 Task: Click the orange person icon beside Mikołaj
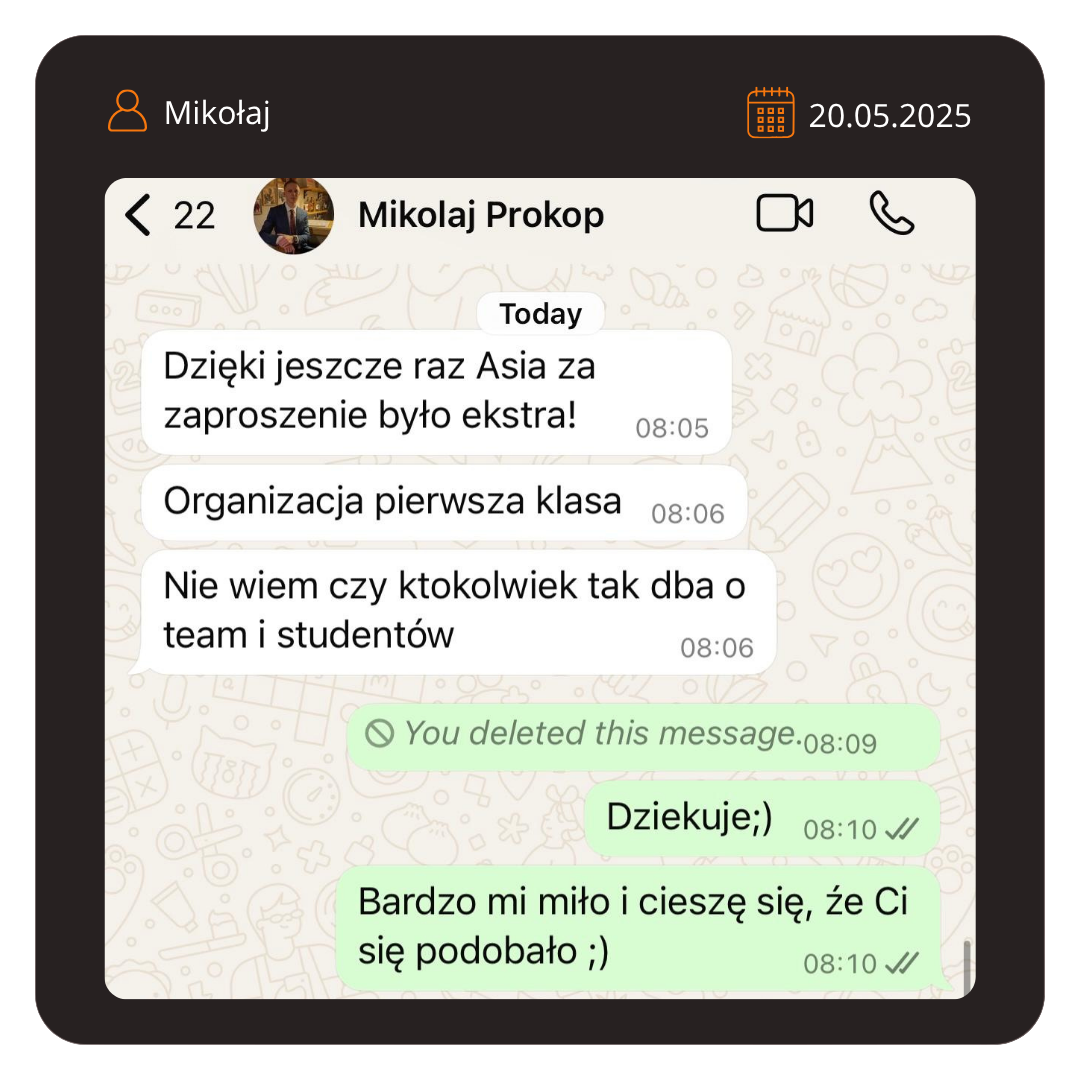127,110
